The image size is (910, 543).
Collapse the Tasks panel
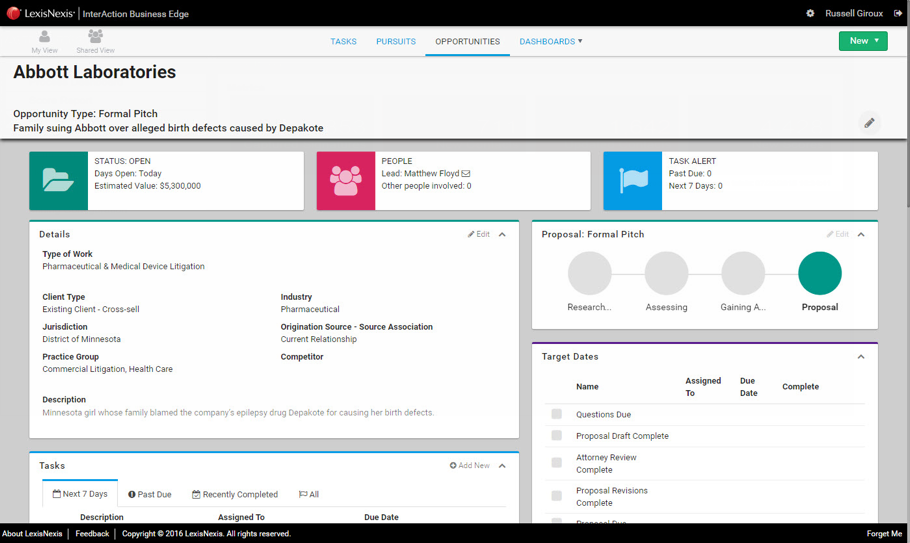[x=503, y=466]
